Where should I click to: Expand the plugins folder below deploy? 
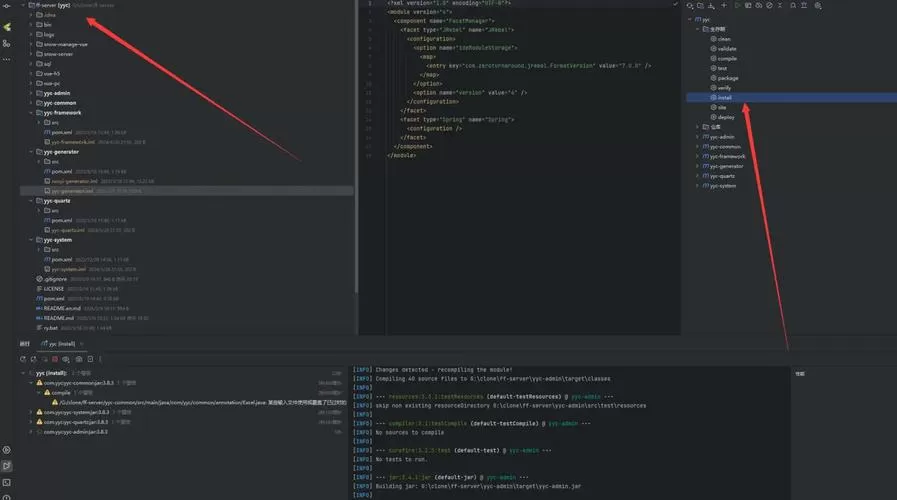[x=697, y=127]
